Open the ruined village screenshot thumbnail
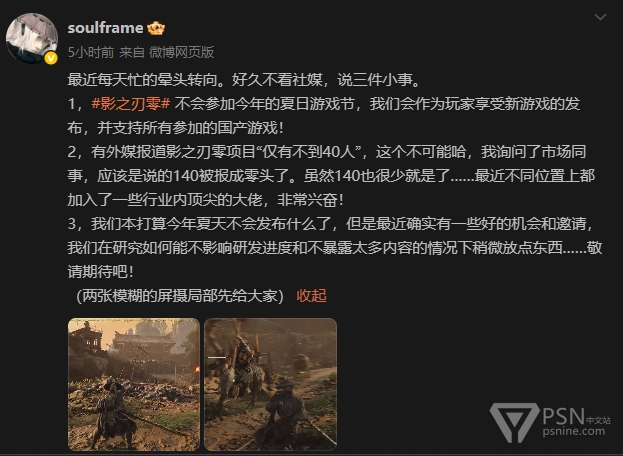 [x=134, y=384]
